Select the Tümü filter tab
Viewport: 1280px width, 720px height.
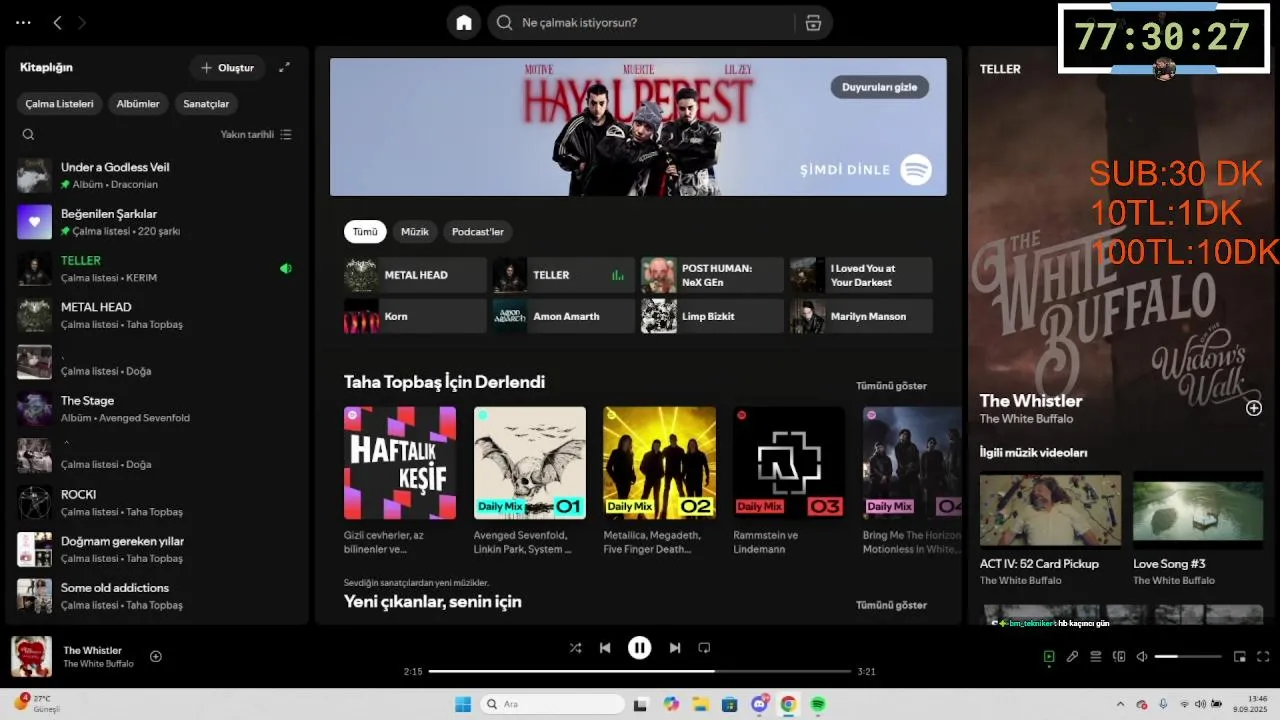pyautogui.click(x=365, y=231)
